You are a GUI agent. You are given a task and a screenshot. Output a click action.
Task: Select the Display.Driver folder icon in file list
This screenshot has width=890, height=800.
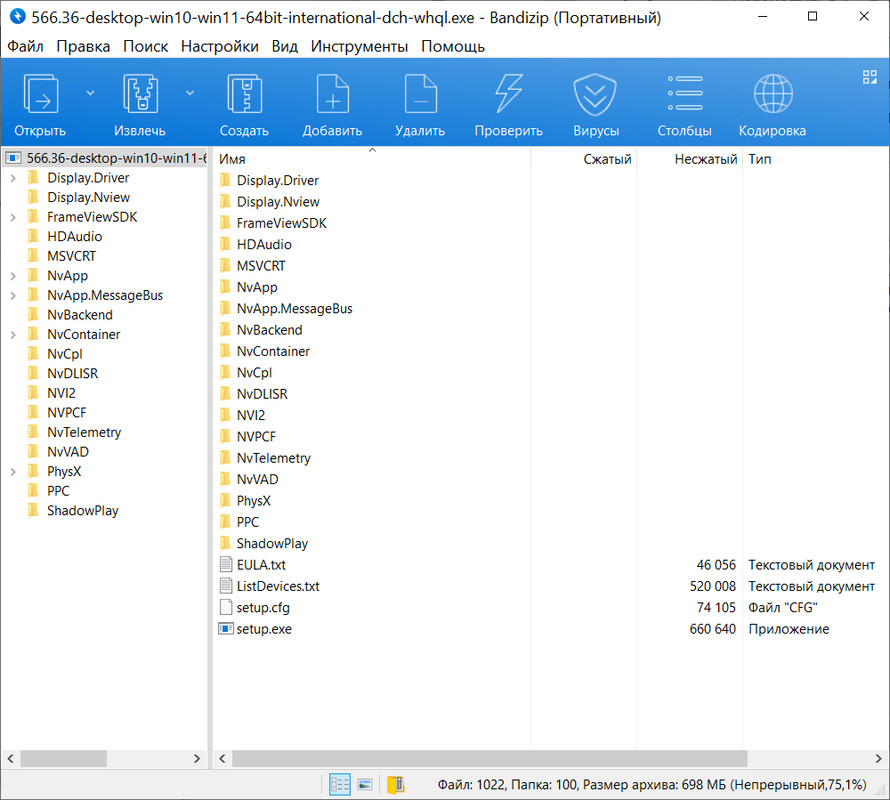coord(225,180)
